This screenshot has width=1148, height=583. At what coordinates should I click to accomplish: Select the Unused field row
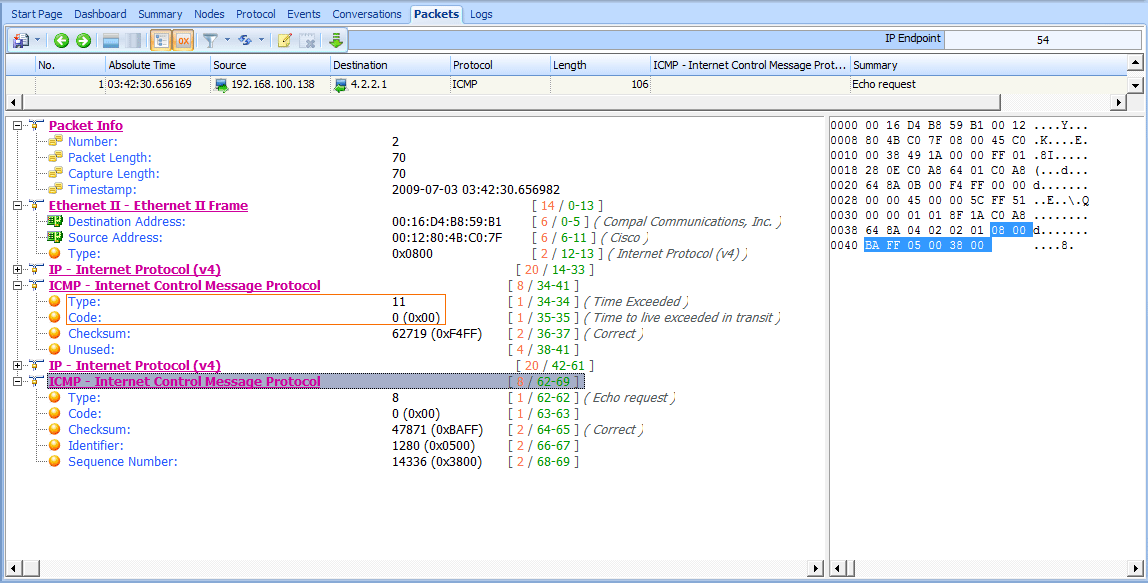313,350
